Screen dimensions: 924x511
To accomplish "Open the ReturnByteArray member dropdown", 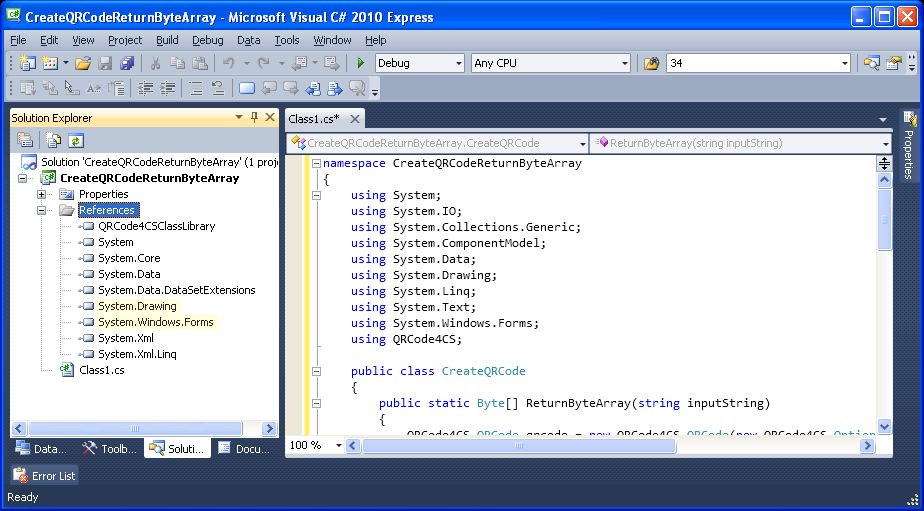I will (x=885, y=143).
